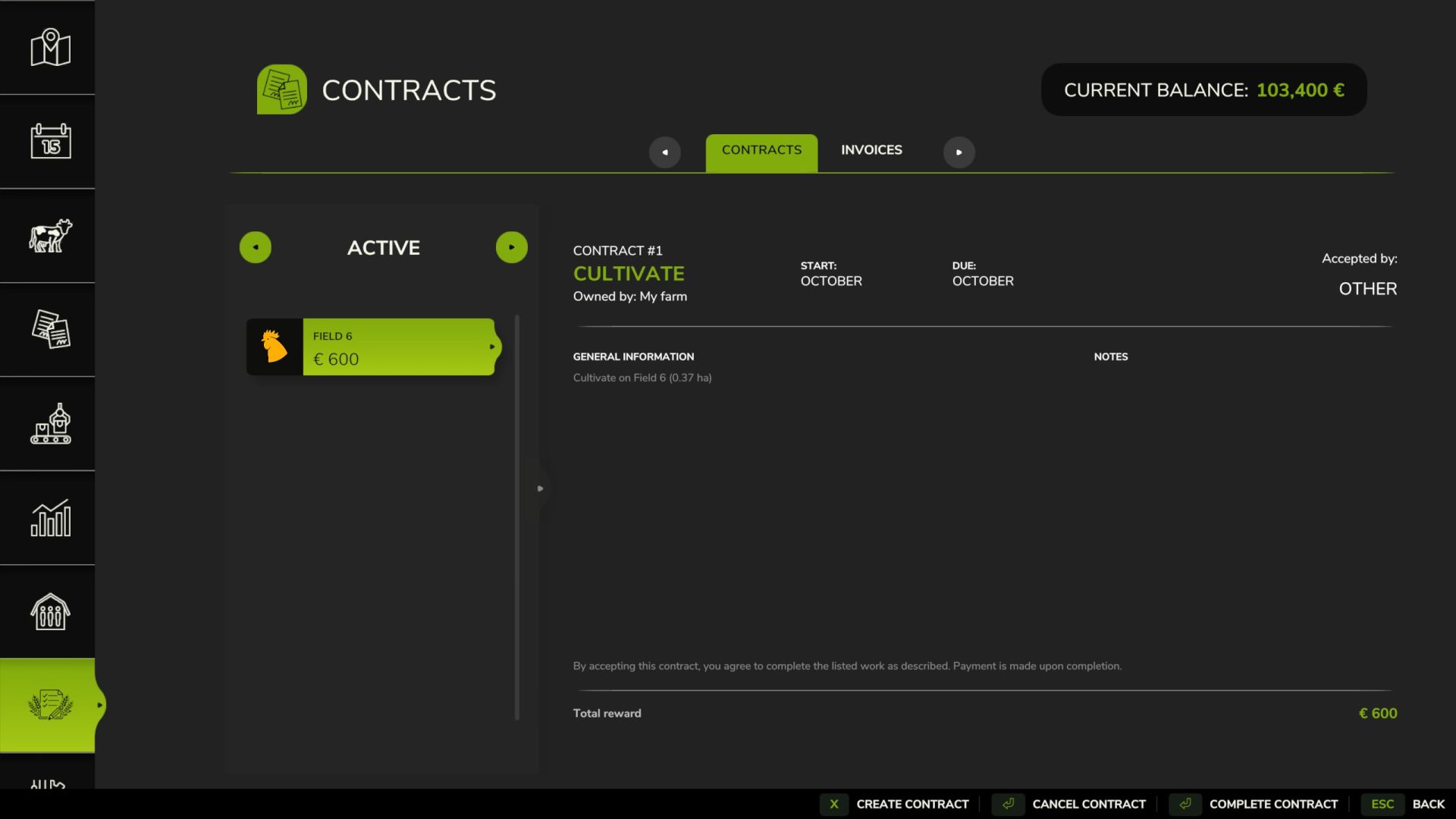Image resolution: width=1456 pixels, height=819 pixels.
Task: Open the production chains factory icon
Action: pyautogui.click(x=50, y=423)
